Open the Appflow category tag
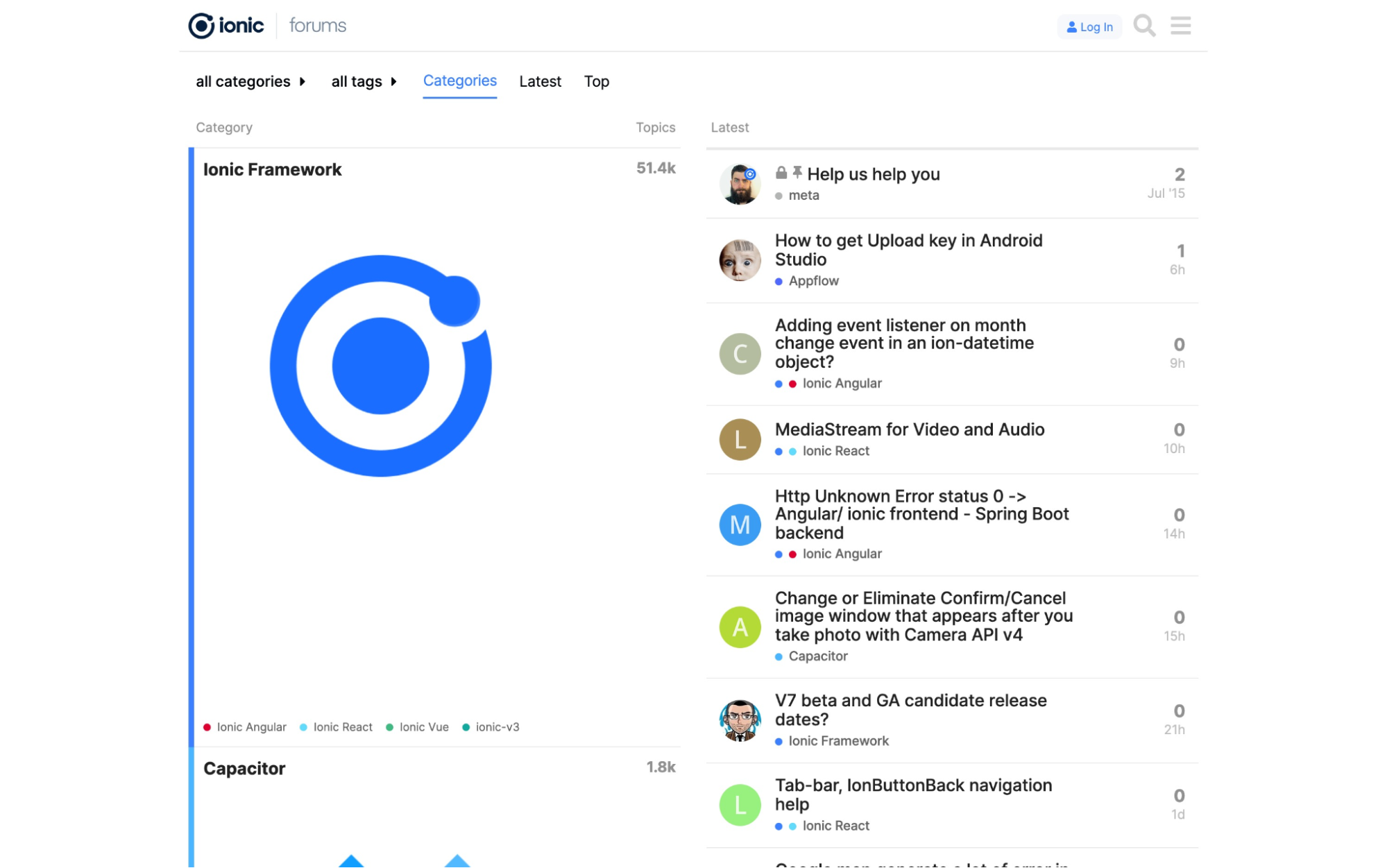 click(807, 281)
